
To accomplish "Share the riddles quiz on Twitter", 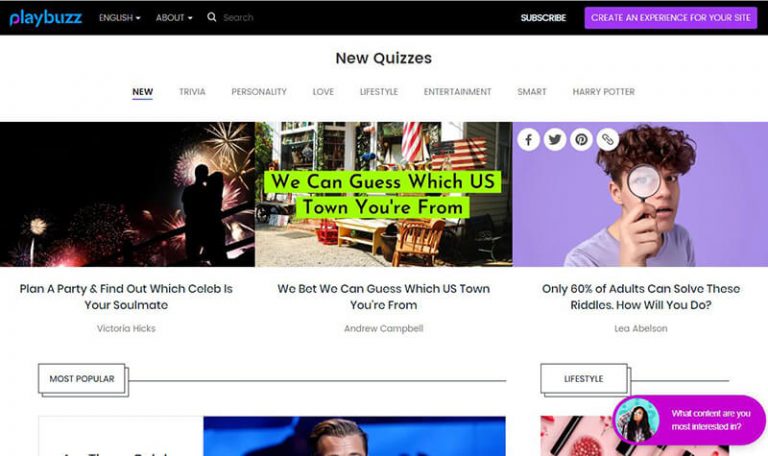I will [555, 140].
